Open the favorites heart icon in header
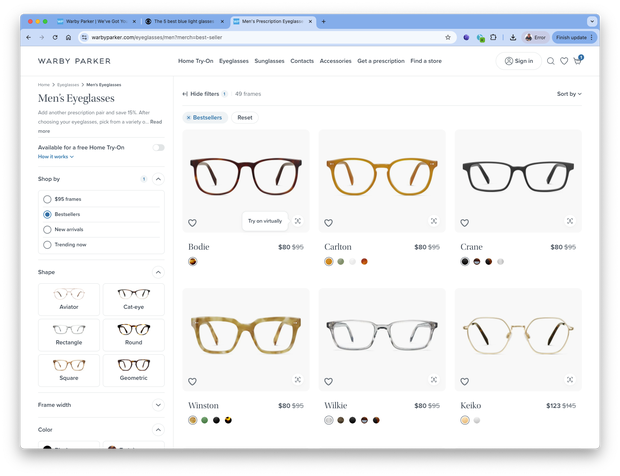The height and width of the screenshot is (476, 620). (564, 61)
